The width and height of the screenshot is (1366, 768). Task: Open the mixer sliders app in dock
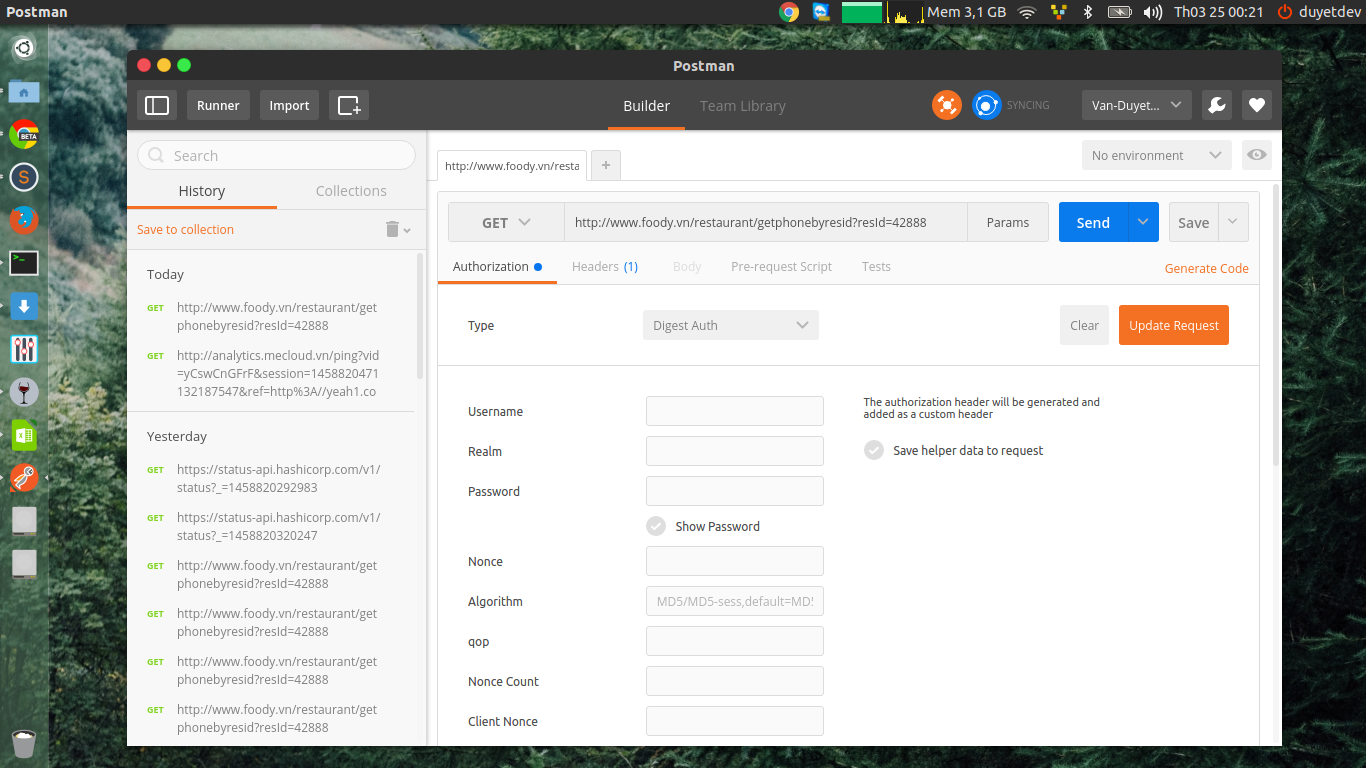[x=24, y=349]
